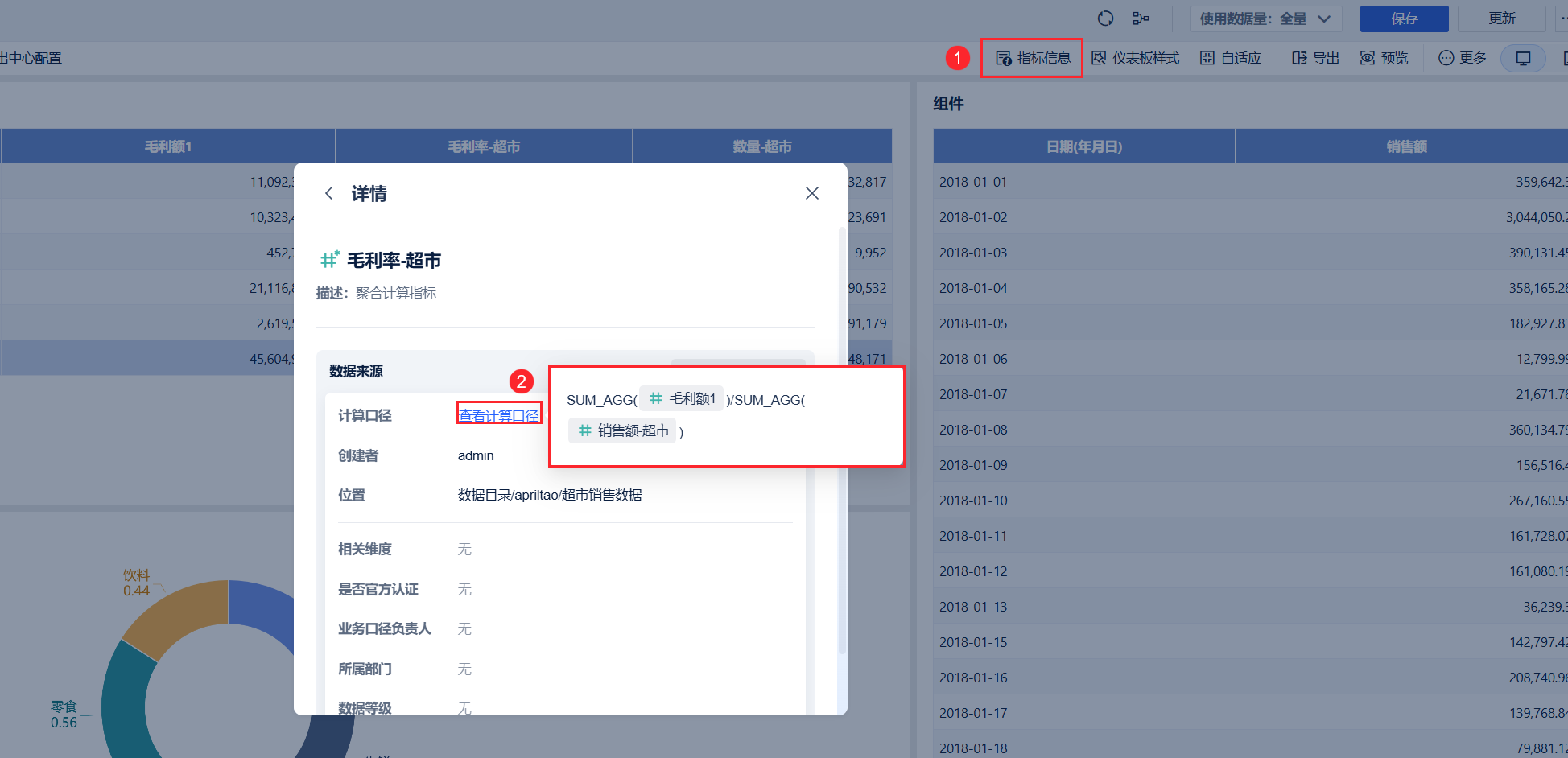Click the 毛利额1 column header
Image resolution: width=1568 pixels, height=758 pixels.
167,146
